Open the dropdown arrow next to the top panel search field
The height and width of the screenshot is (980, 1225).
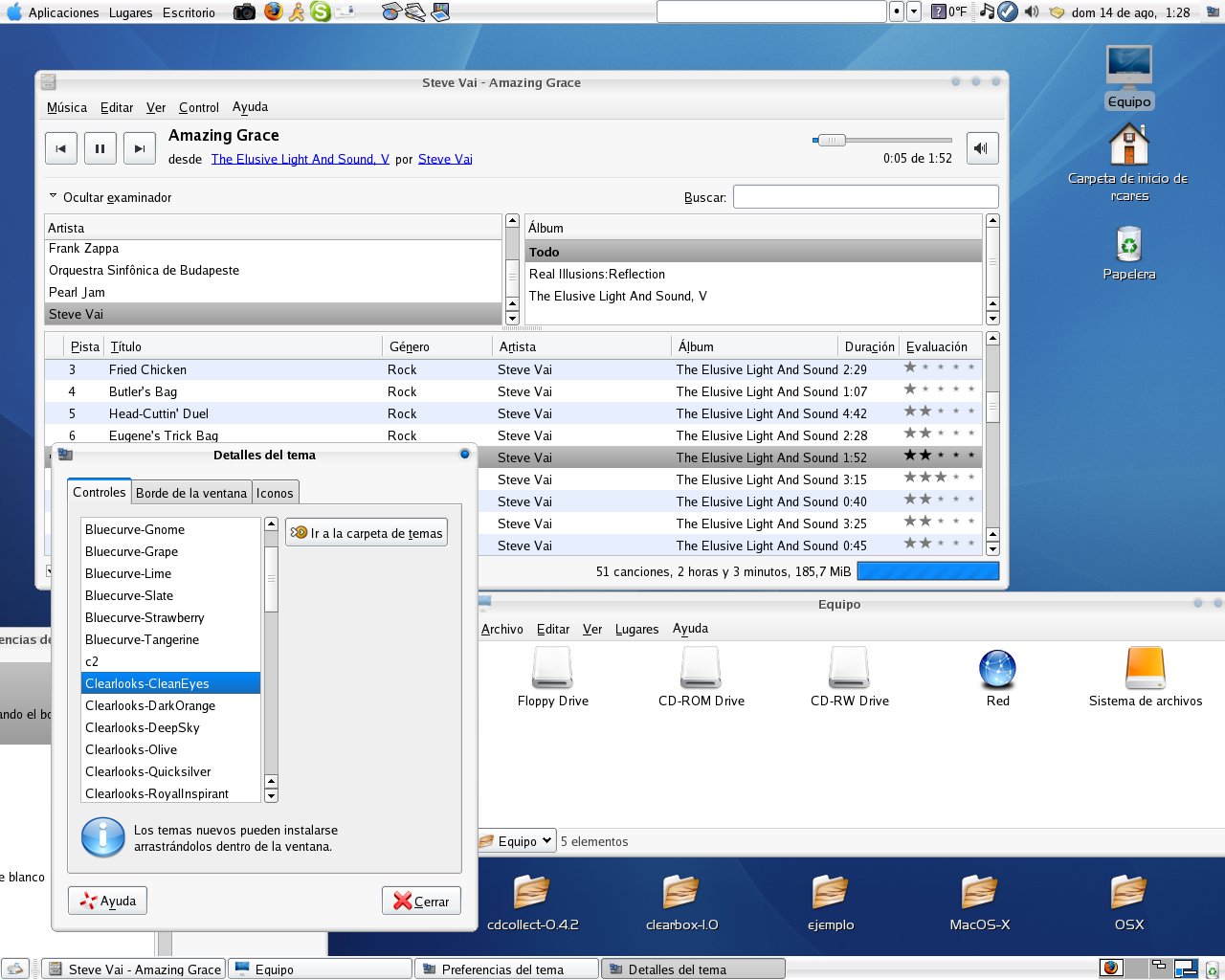(x=914, y=11)
